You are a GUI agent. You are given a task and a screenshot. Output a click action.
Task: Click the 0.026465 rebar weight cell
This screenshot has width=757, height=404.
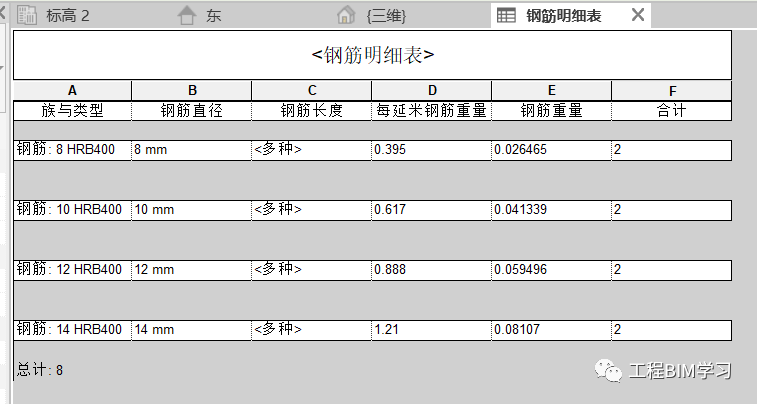(551, 150)
